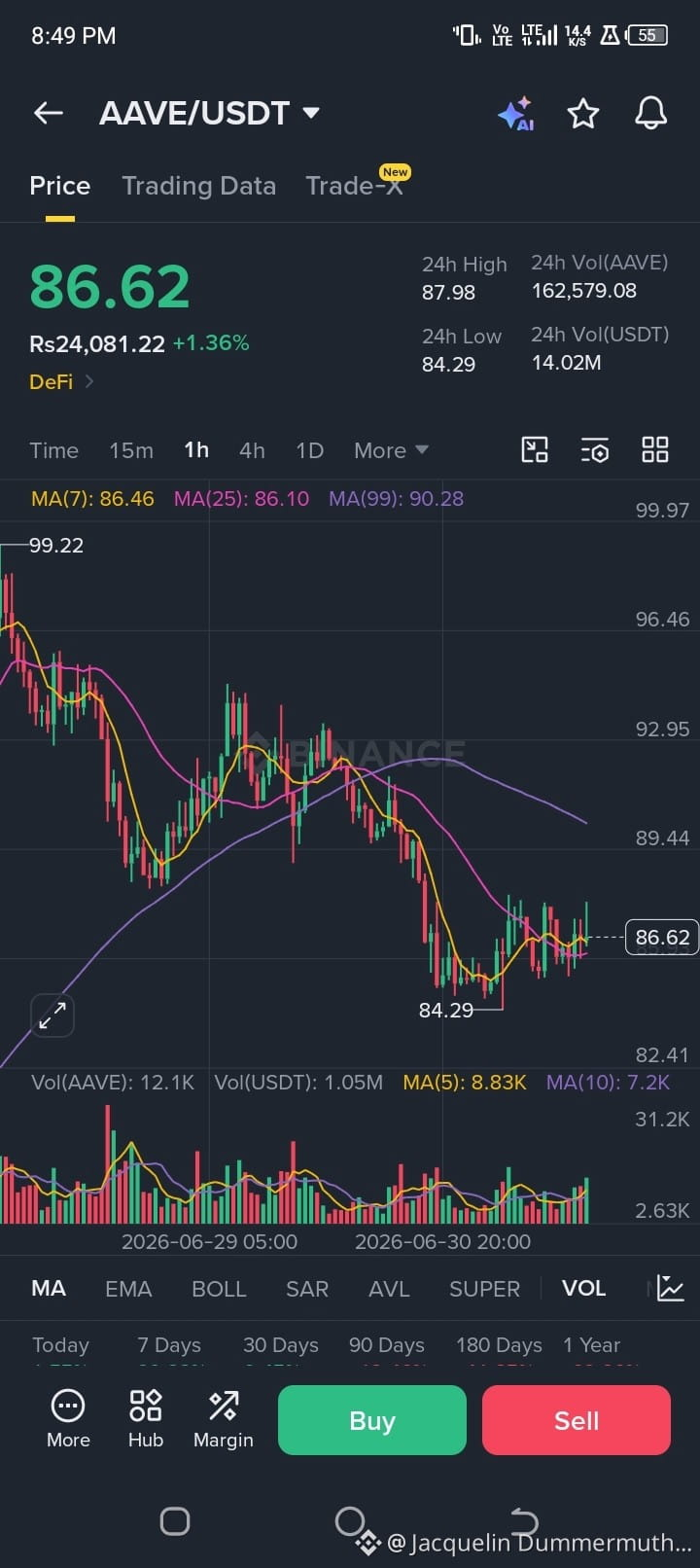Tap the 99.22 high marker on chart
The width and height of the screenshot is (700, 1568).
tap(56, 545)
